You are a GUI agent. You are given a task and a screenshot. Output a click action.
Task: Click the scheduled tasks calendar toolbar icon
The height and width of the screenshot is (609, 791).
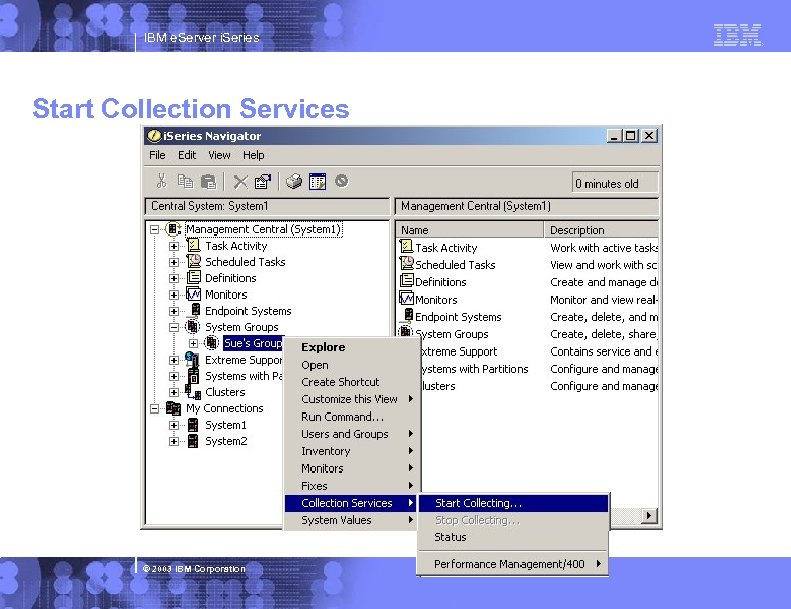(x=317, y=181)
